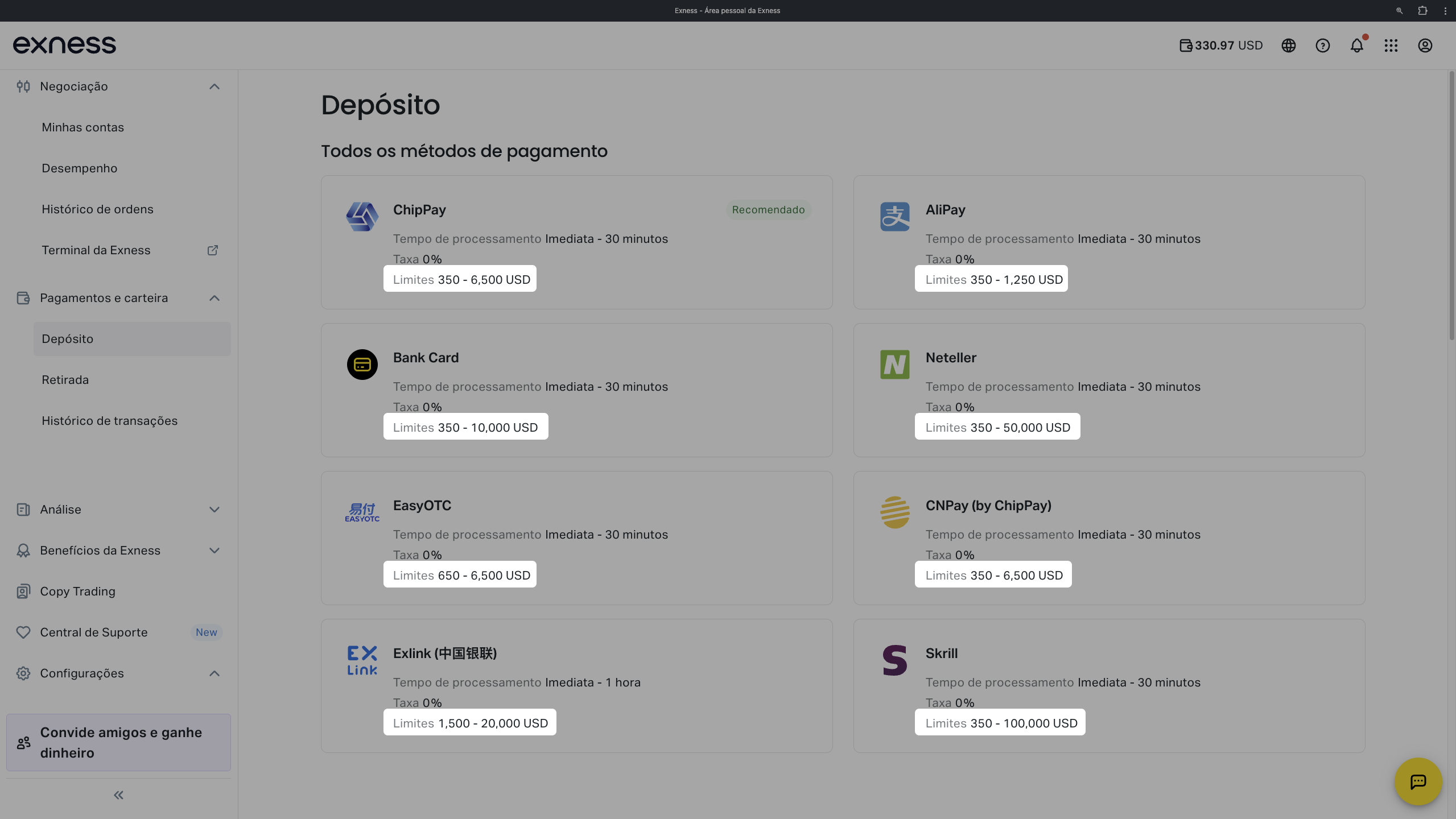Select the Bank Card title

tap(426, 358)
